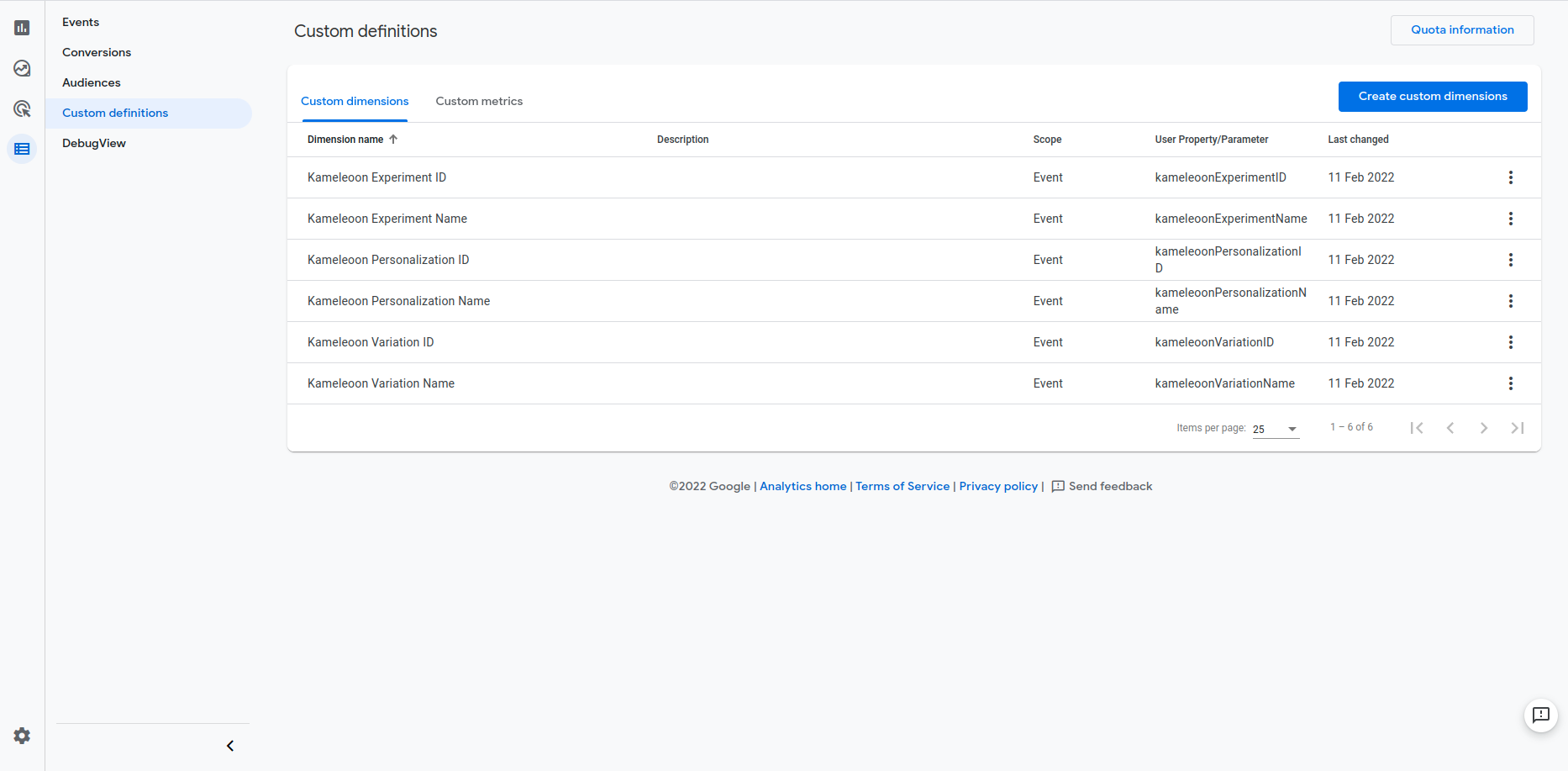Click the kameleoonExperimentID parameter cell
The image size is (1568, 771).
pyautogui.click(x=1220, y=177)
